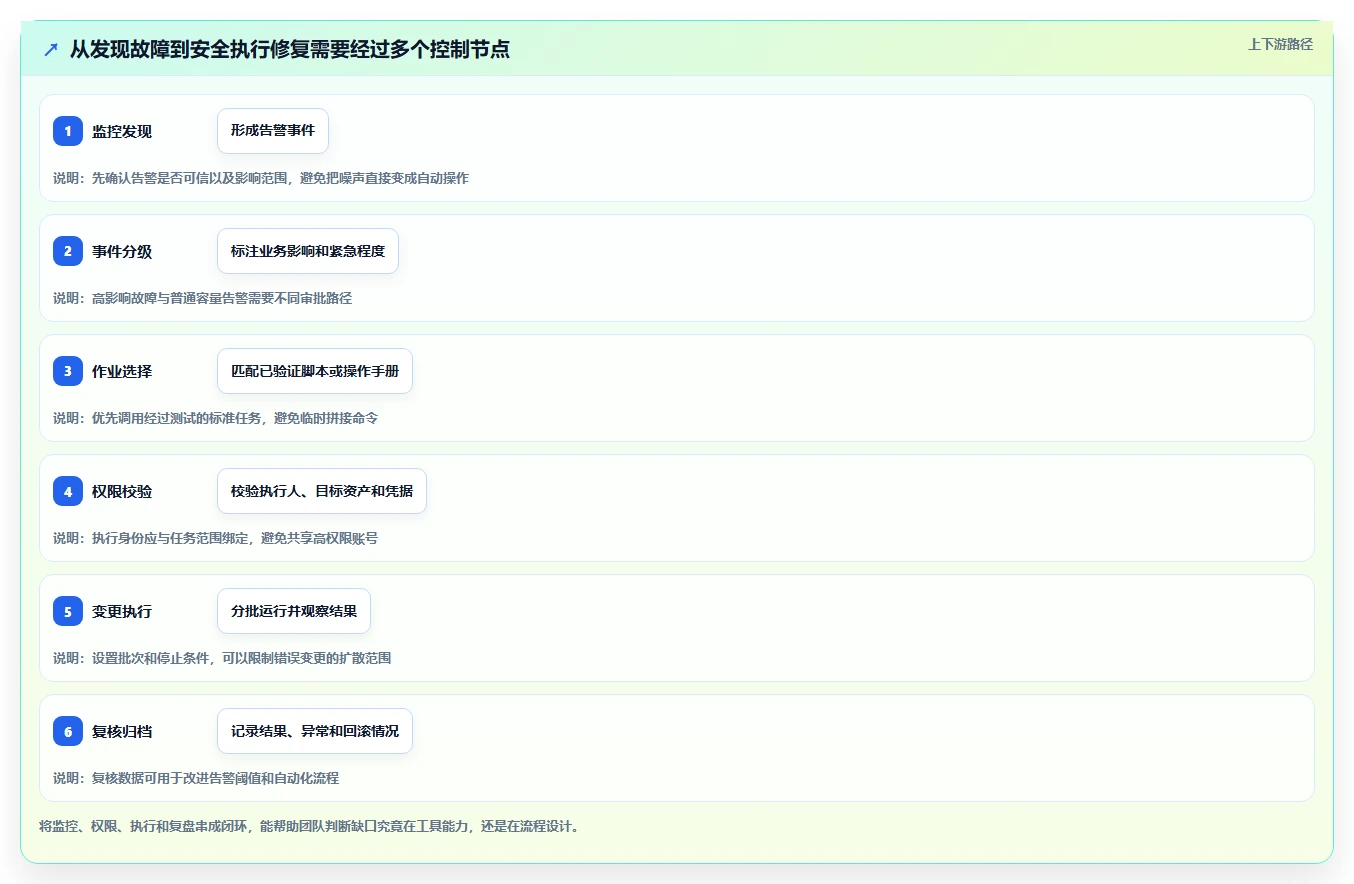The height and width of the screenshot is (884, 1354).
Task: Click the note 执行身份应与任务范围绑定
Action: 170,538
